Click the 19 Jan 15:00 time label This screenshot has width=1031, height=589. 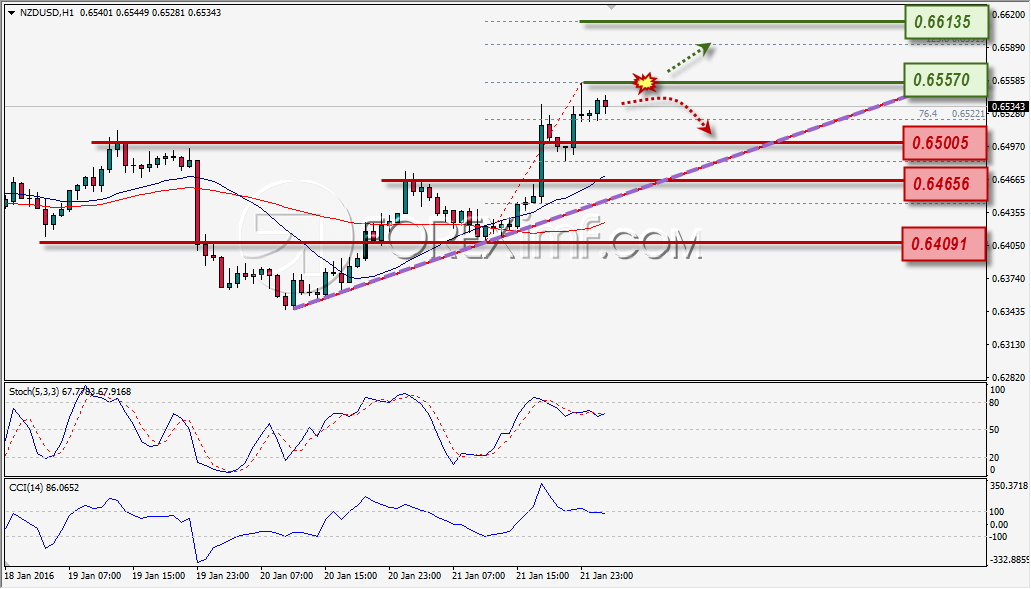158,576
